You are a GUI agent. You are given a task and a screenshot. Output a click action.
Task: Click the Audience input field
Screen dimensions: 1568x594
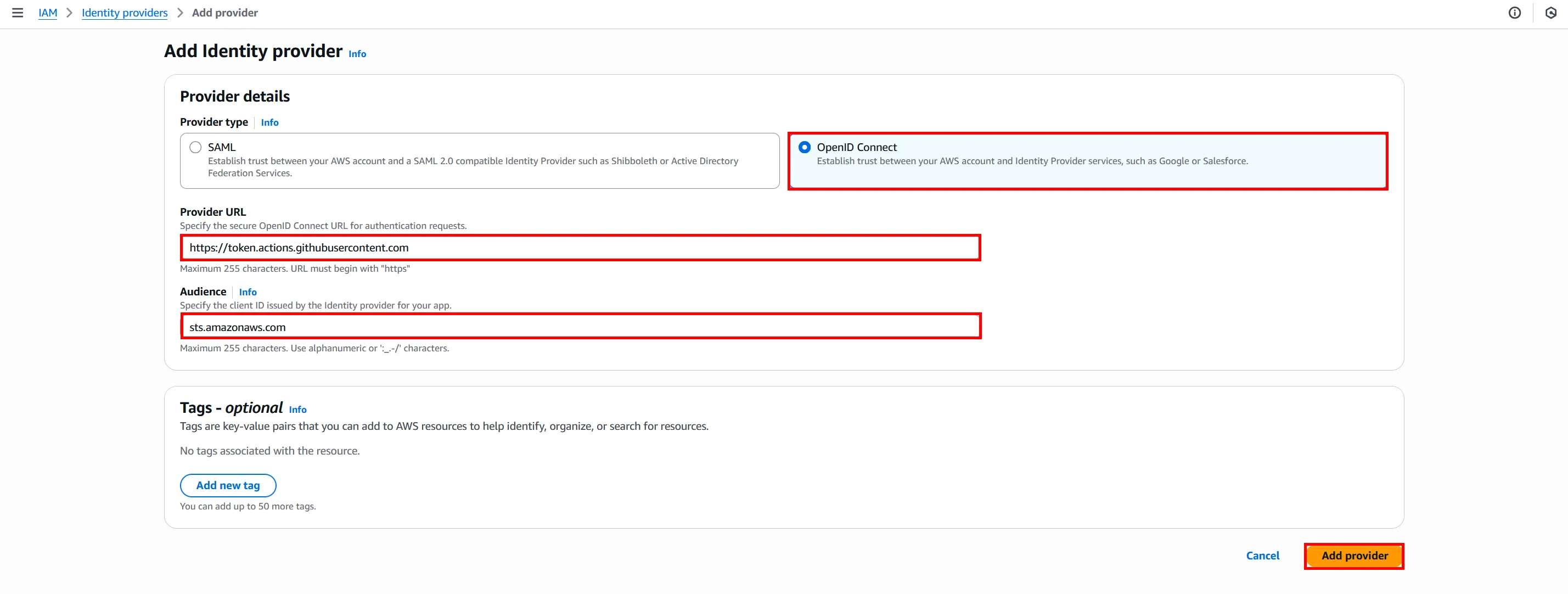pos(580,327)
